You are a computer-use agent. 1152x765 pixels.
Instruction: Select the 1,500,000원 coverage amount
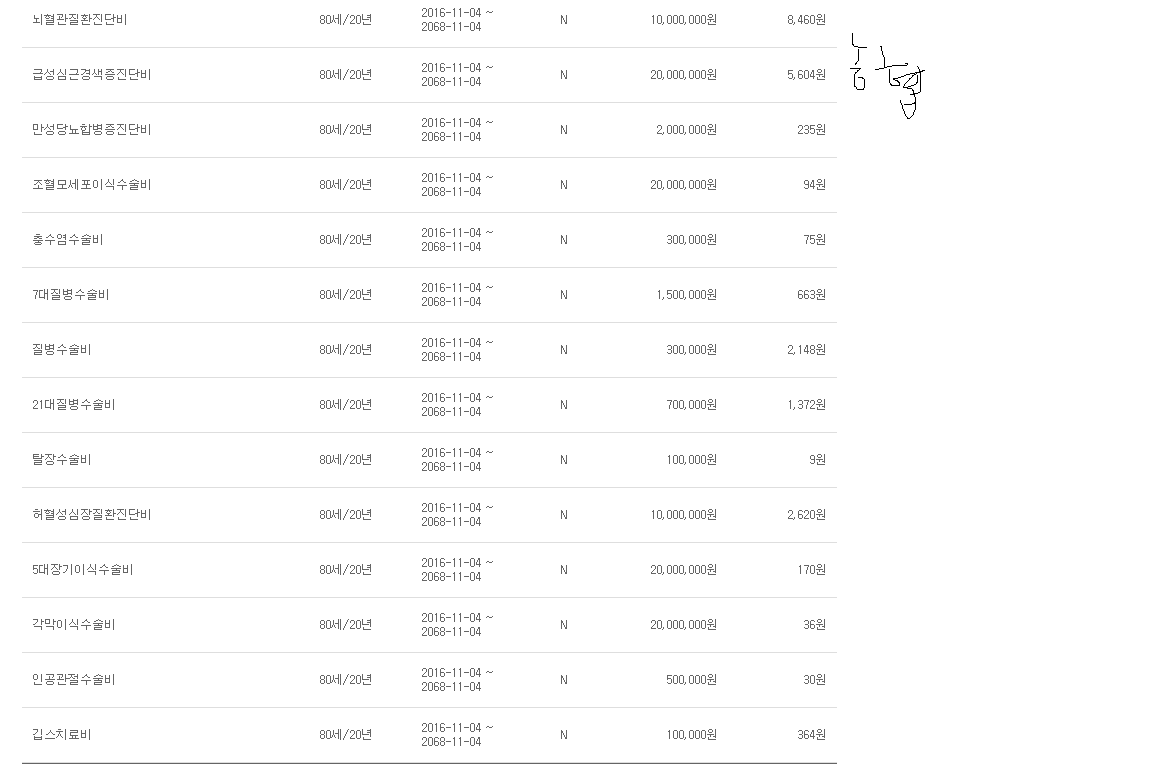[686, 295]
